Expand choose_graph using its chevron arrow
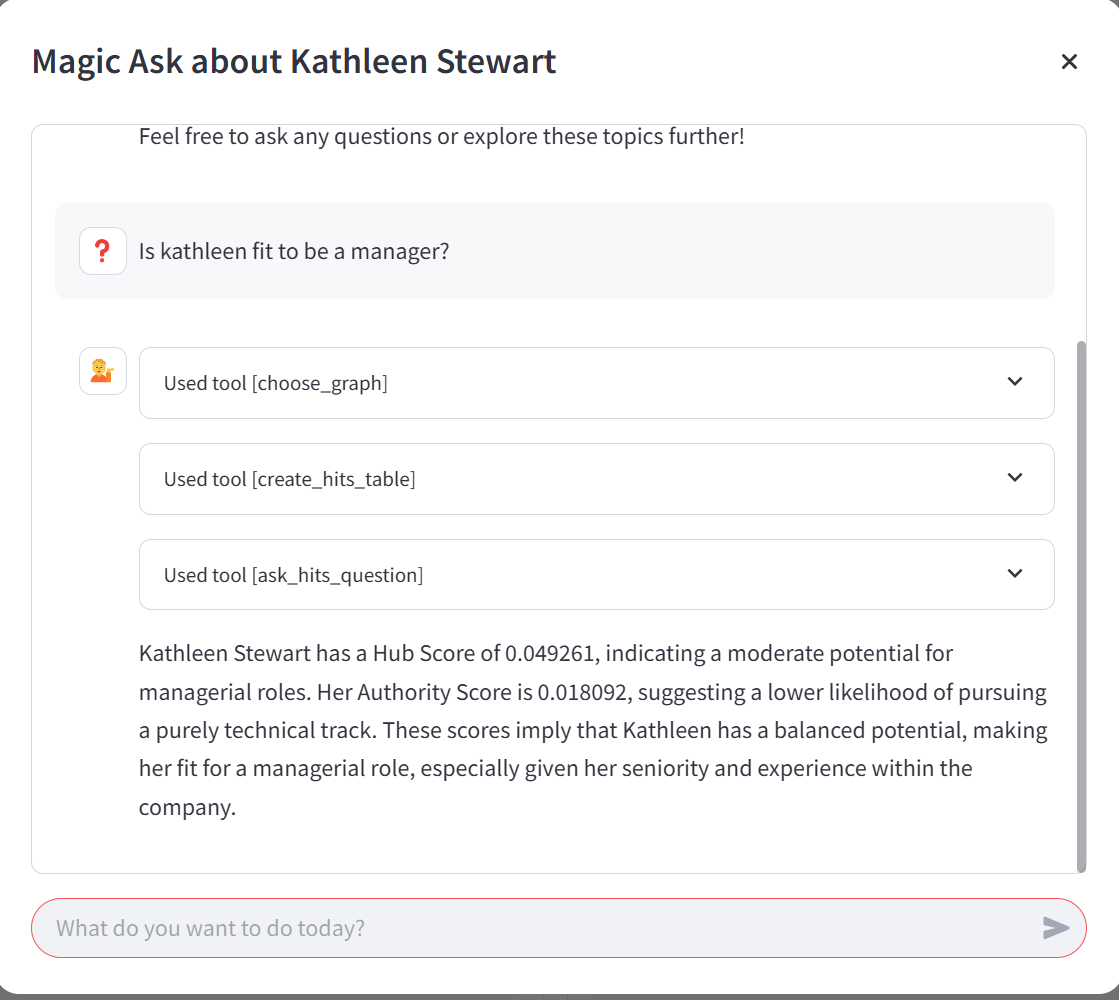 [1015, 382]
